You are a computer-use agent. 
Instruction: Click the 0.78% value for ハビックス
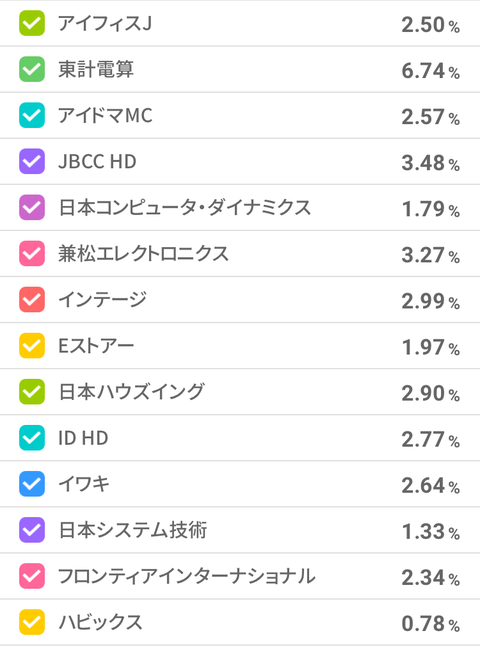(430, 624)
